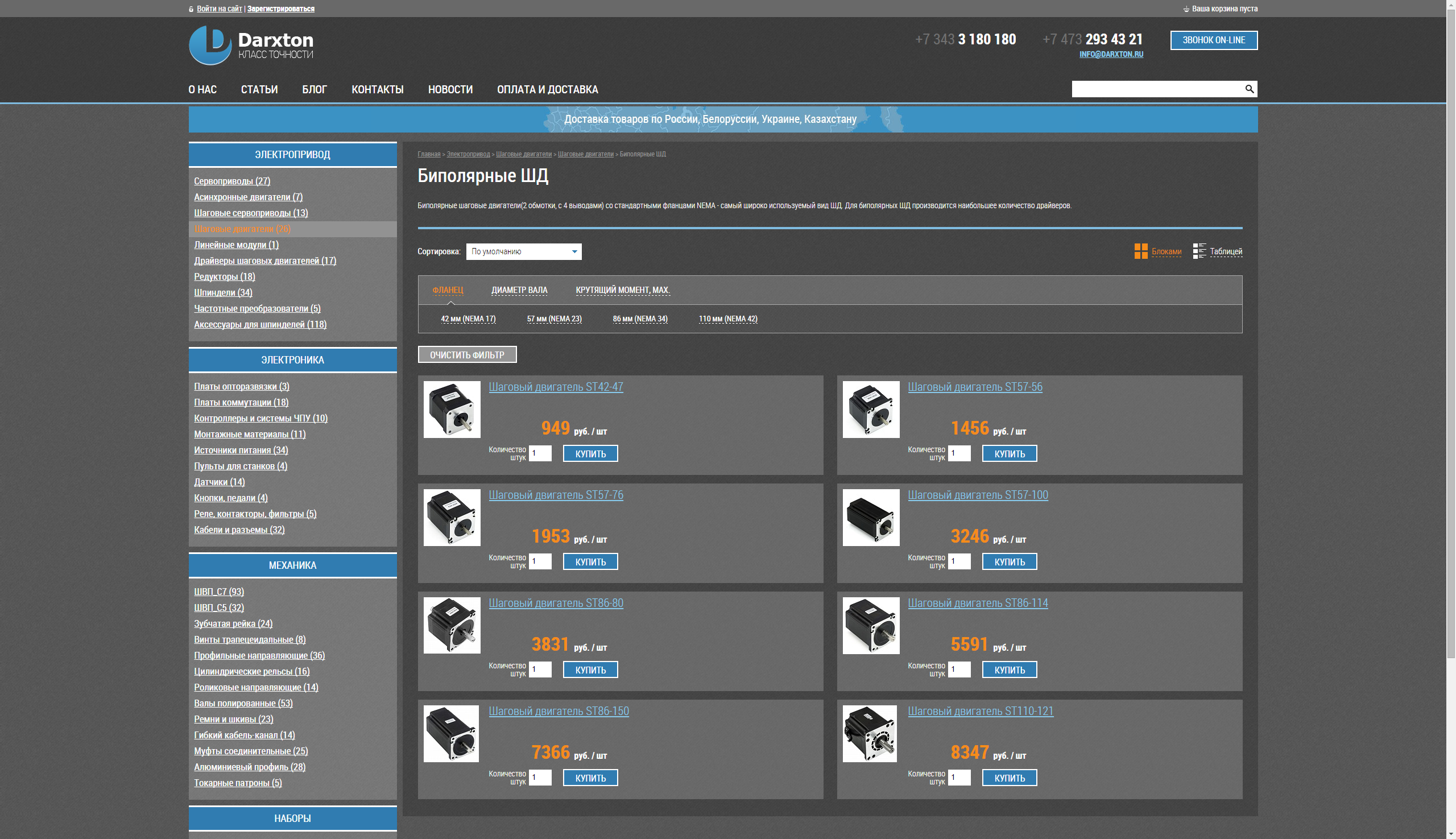1456x839 pixels.
Task: Click lock icon next to Войти на сайт
Action: pos(191,9)
